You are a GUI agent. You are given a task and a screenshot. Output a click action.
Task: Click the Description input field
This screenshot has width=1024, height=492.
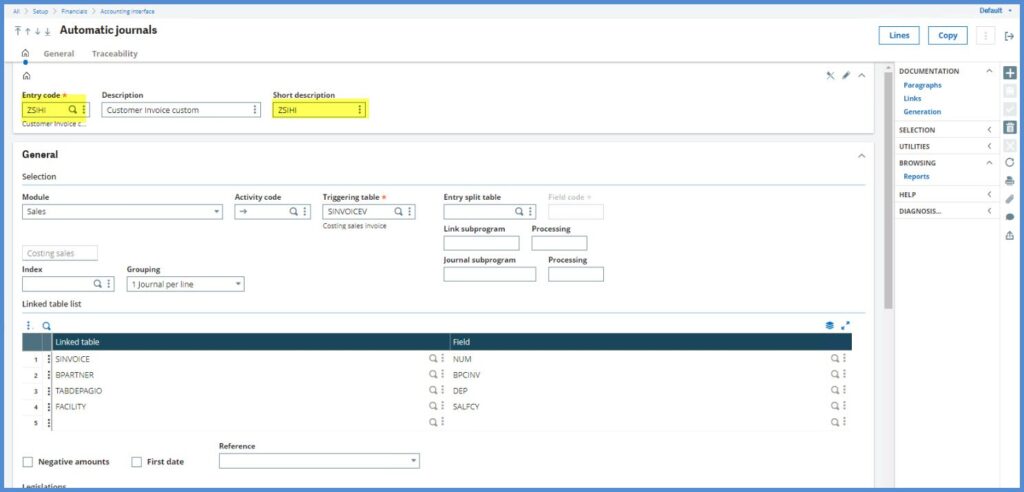(x=175, y=110)
